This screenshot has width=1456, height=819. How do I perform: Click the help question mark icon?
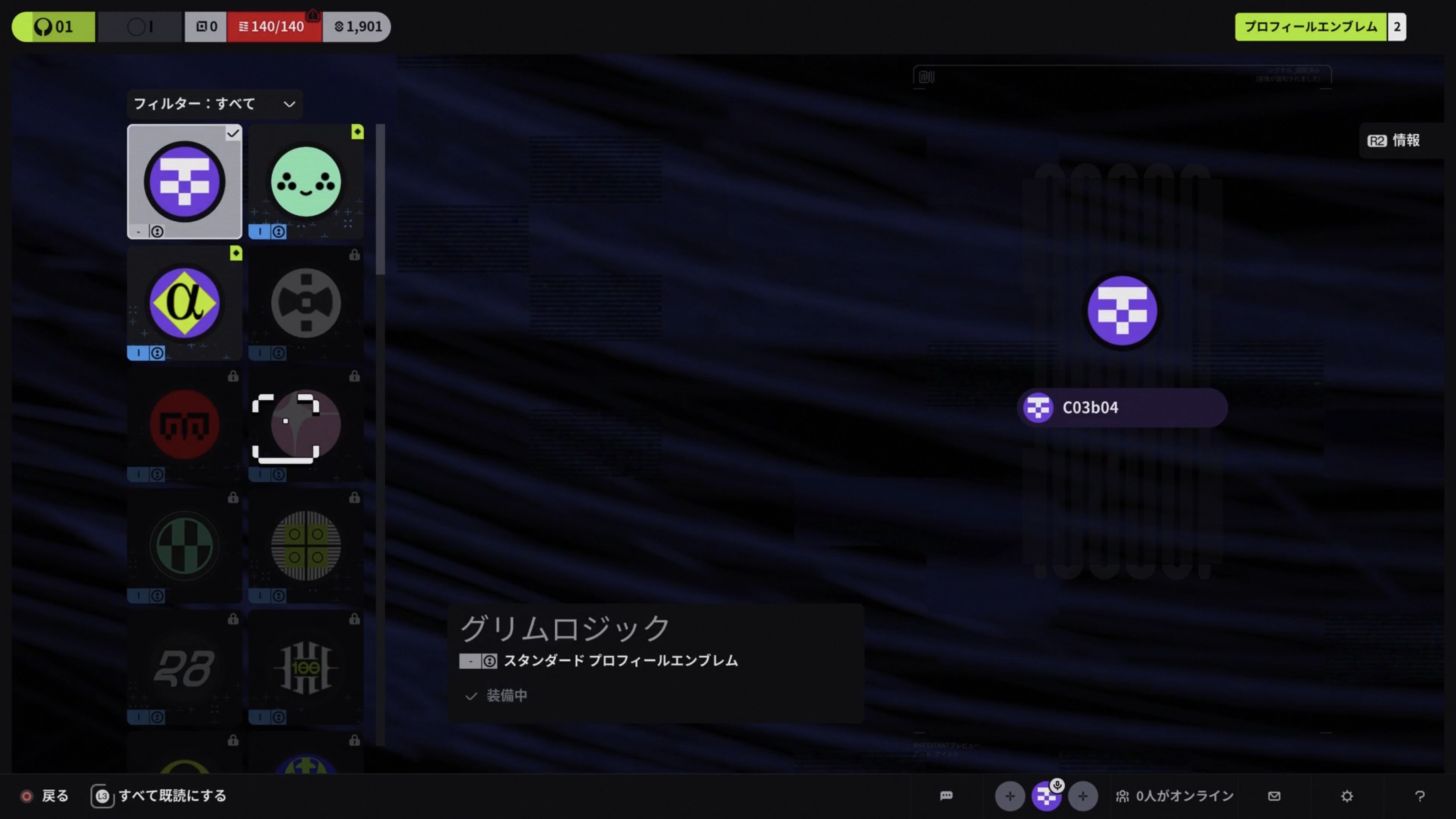coord(1419,796)
